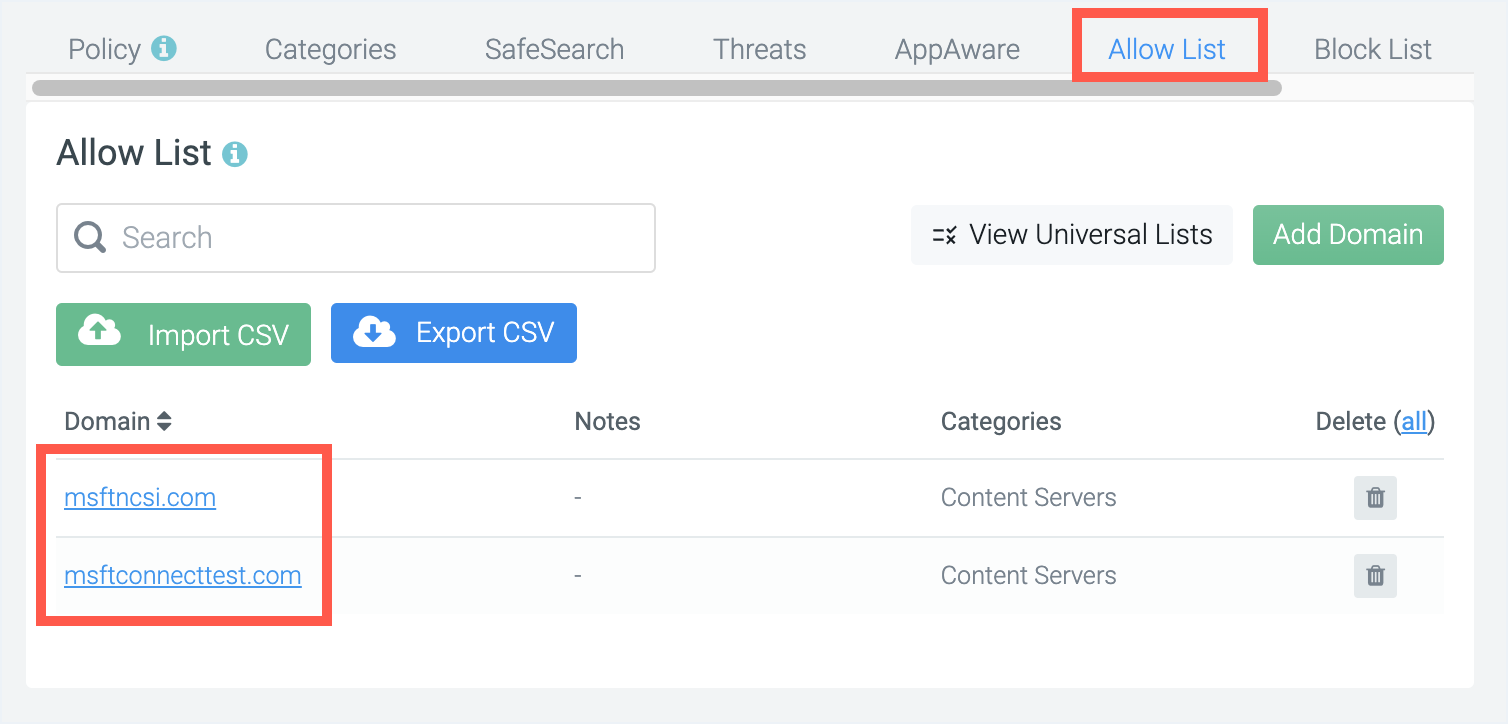Delete the msftconnecttest.com row via trash icon
Screen dimensions: 1508x724
[1375, 575]
